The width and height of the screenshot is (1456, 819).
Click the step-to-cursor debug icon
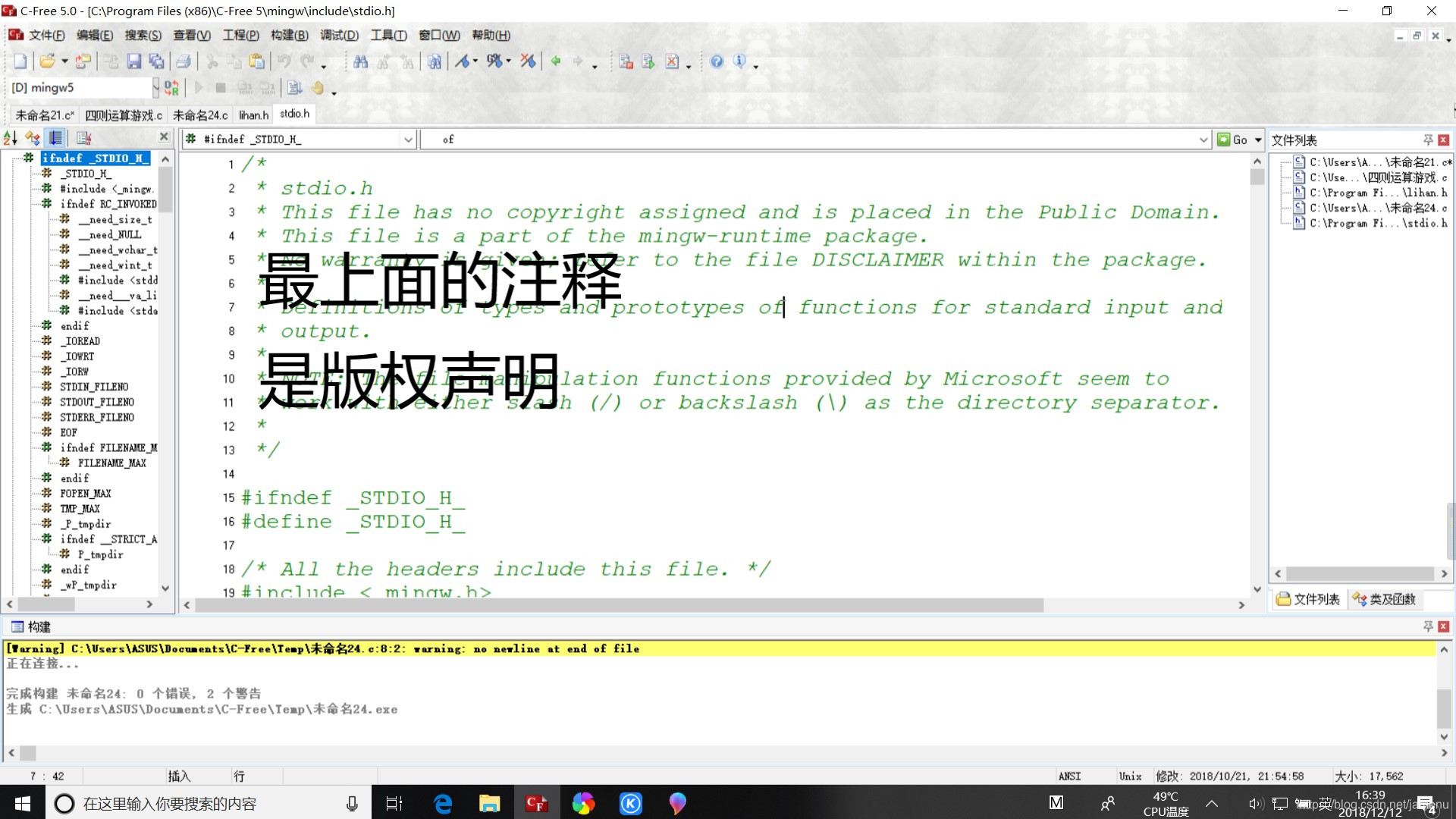[295, 88]
